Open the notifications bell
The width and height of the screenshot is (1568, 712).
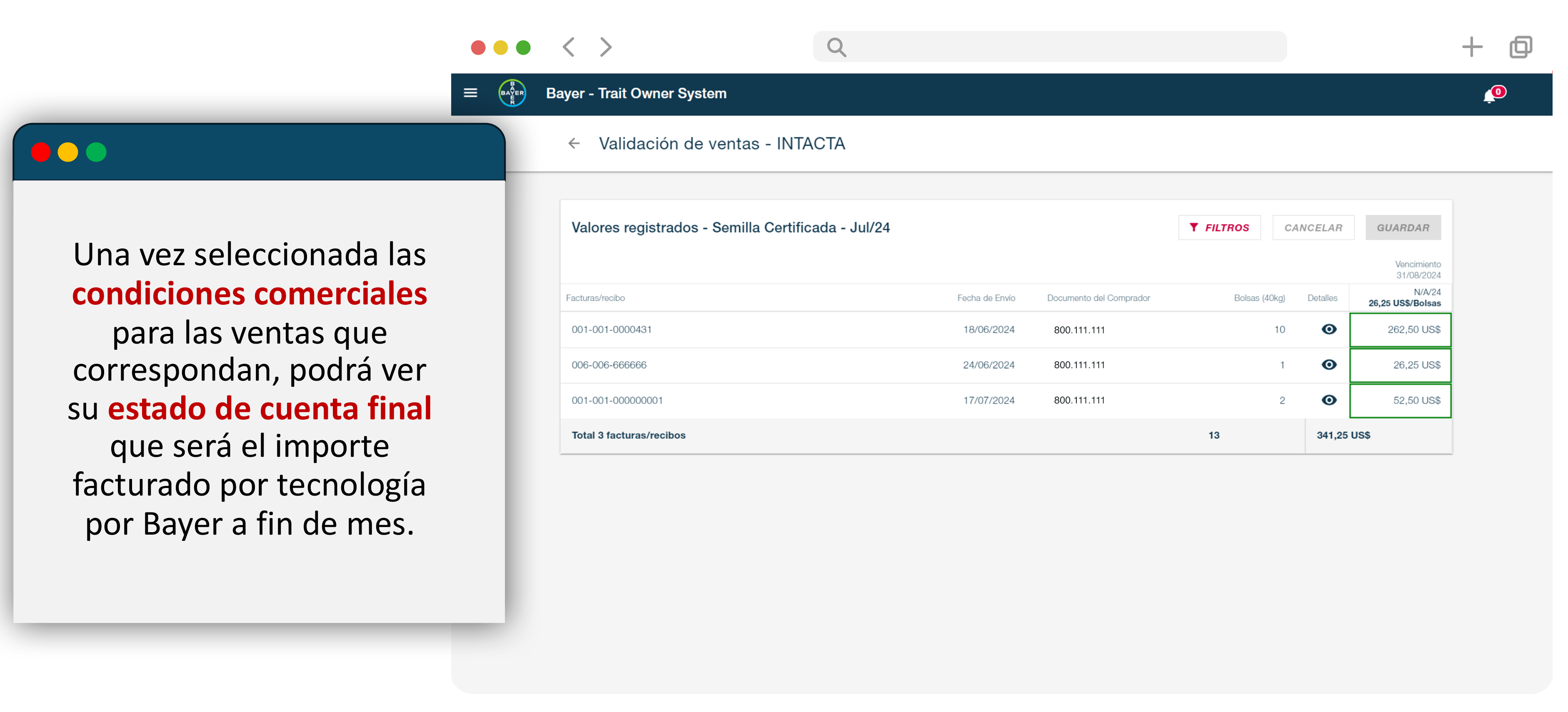click(x=1490, y=96)
